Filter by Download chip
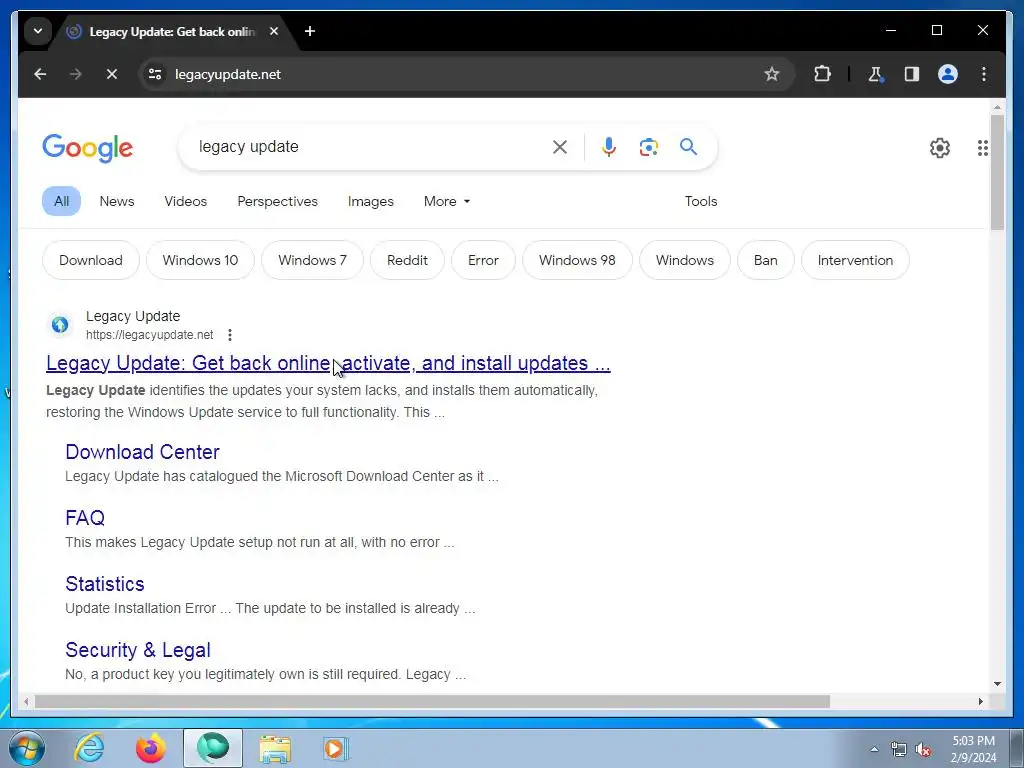The width and height of the screenshot is (1024, 768). [91, 260]
